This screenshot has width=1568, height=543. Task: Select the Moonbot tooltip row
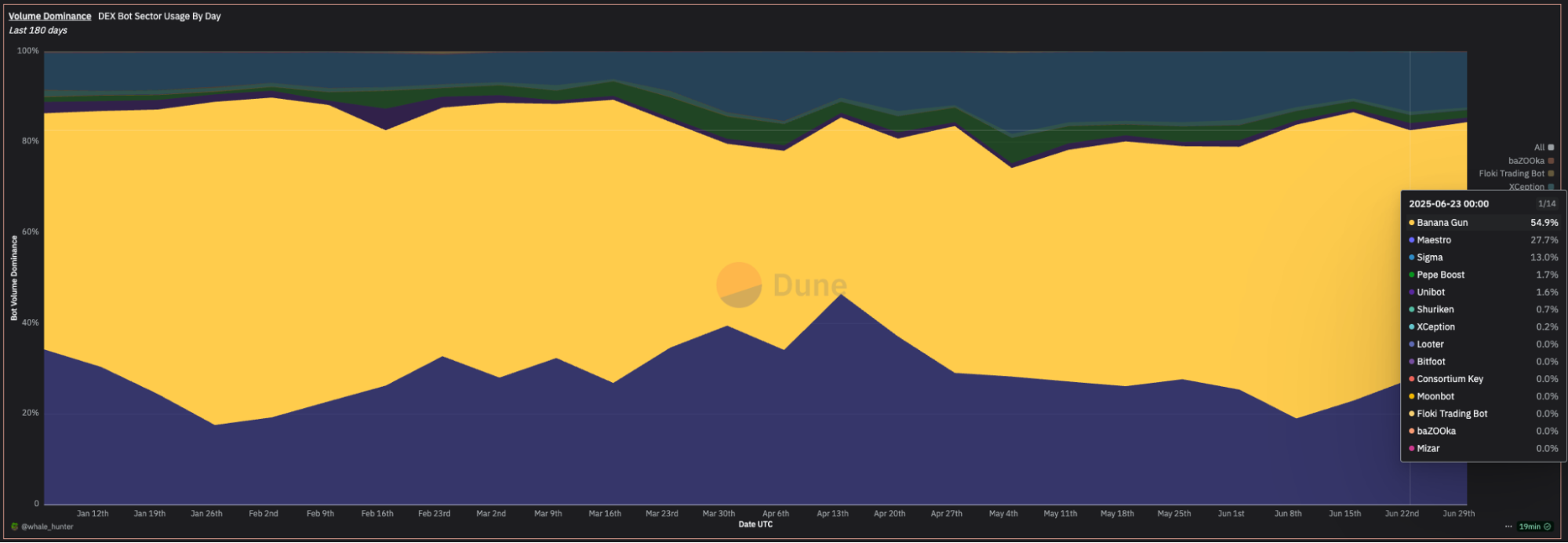(x=1483, y=396)
